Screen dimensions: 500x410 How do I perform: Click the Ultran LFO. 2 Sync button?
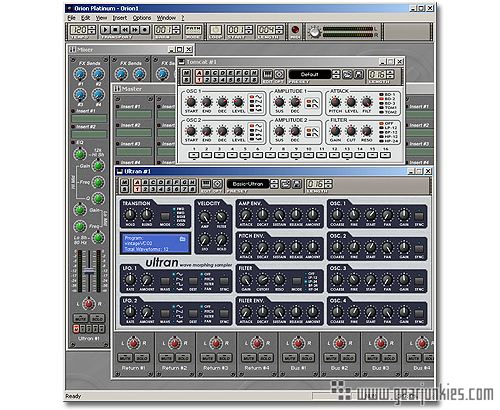[x=224, y=313]
